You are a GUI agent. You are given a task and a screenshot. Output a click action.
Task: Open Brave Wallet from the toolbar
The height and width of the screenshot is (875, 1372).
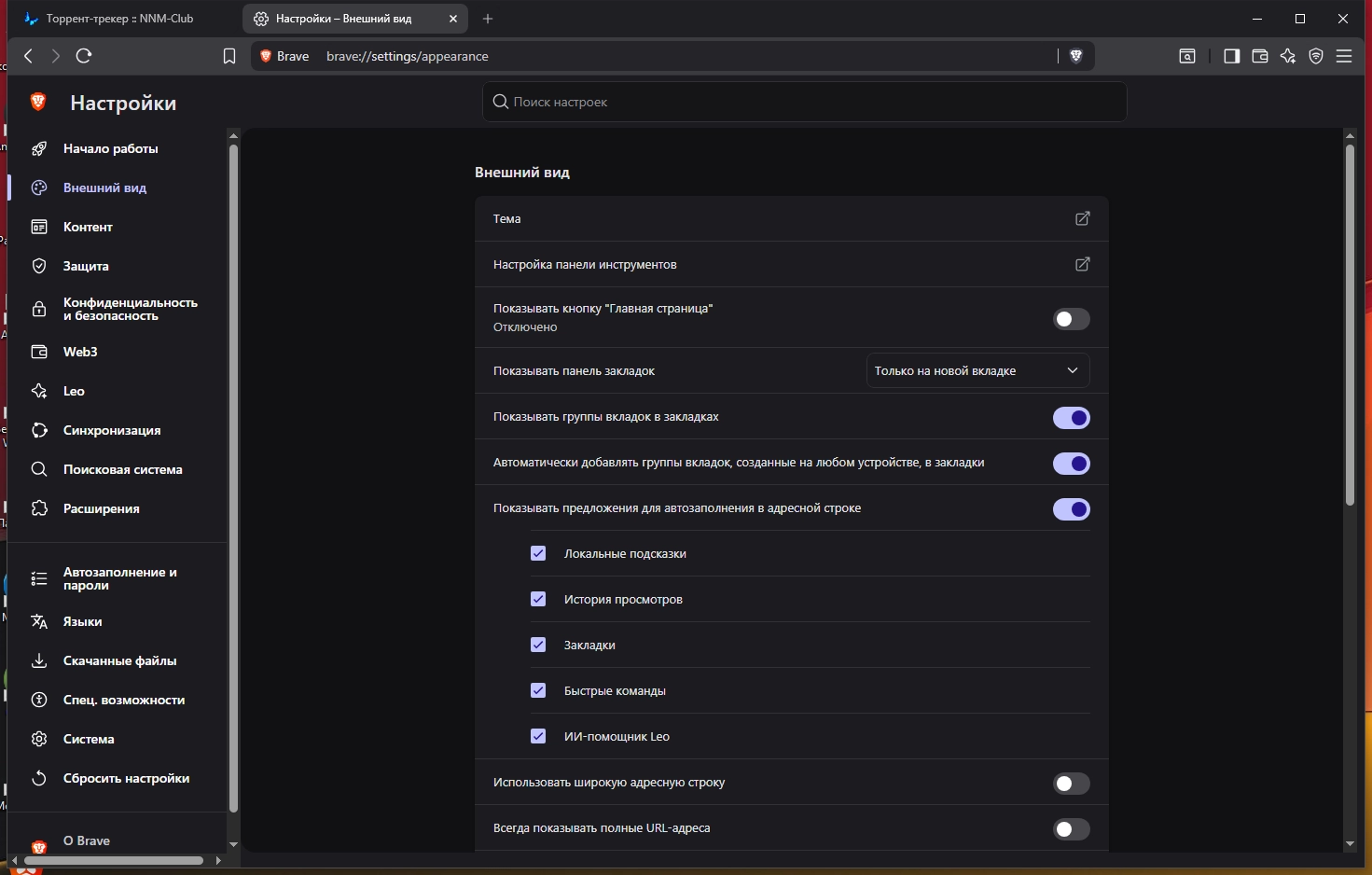click(1259, 56)
